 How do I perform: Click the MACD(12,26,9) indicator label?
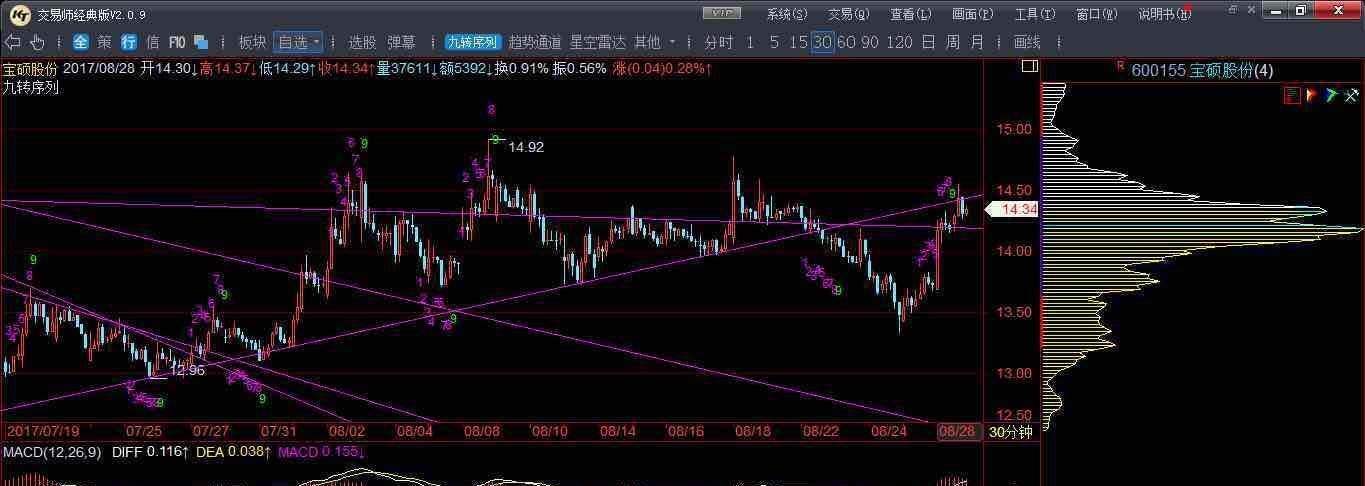click(x=51, y=452)
